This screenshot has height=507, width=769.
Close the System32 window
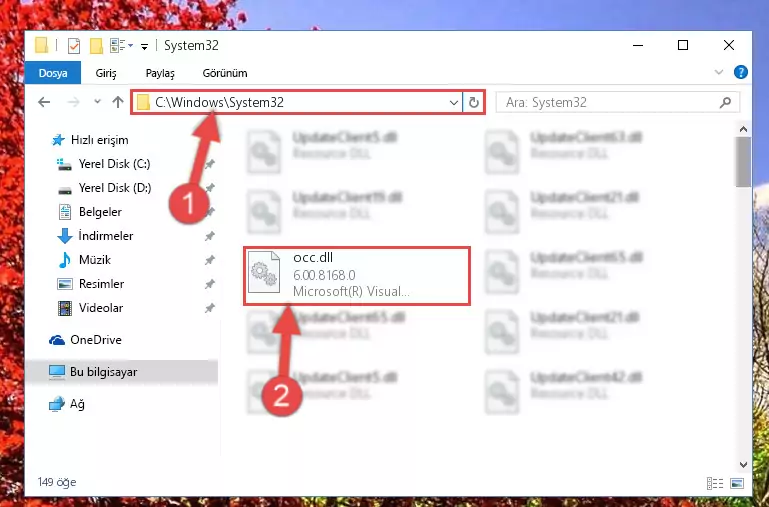[729, 45]
